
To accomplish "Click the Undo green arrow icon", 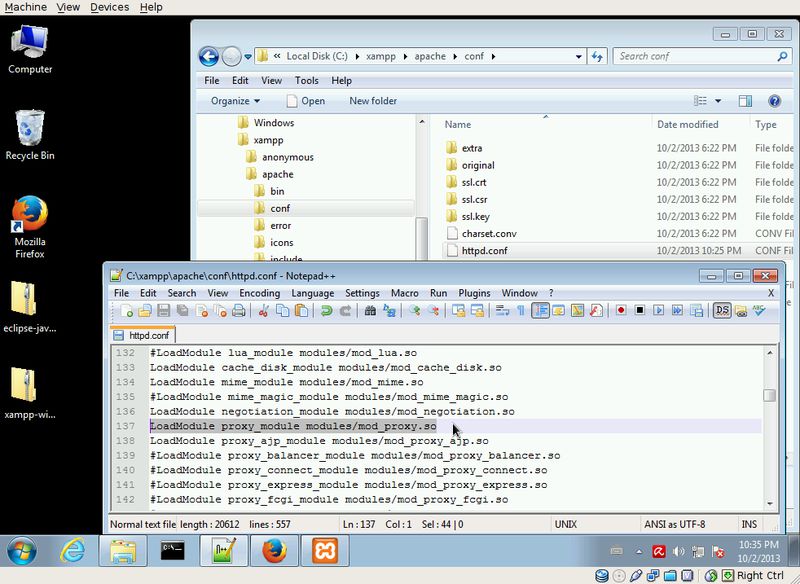I will [326, 311].
